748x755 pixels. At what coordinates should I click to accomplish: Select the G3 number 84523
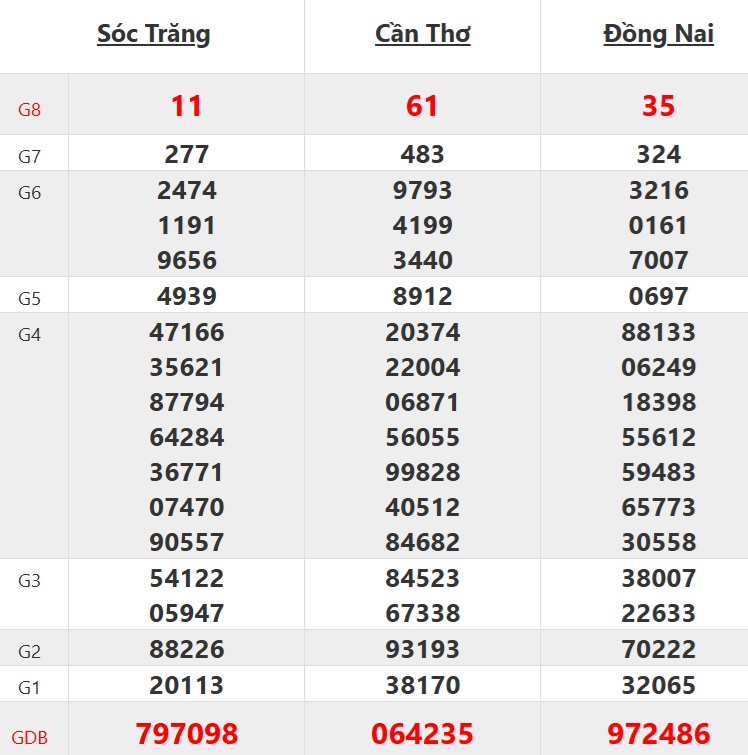pyautogui.click(x=422, y=579)
